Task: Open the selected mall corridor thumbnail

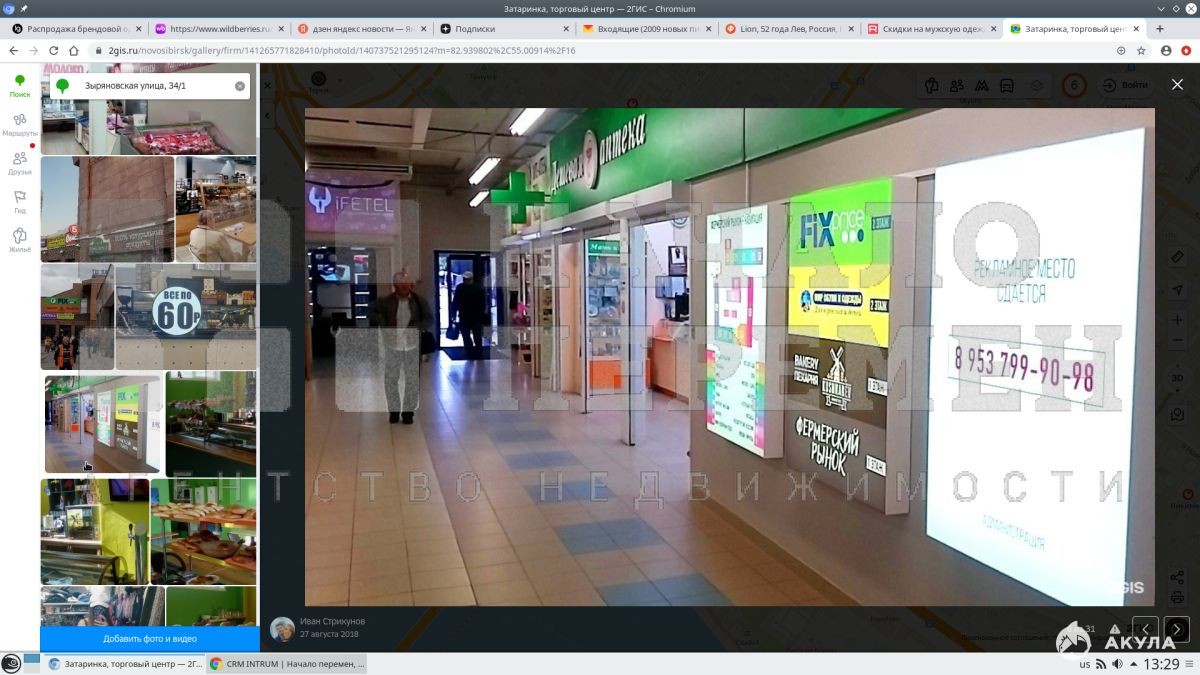Action: tap(102, 424)
